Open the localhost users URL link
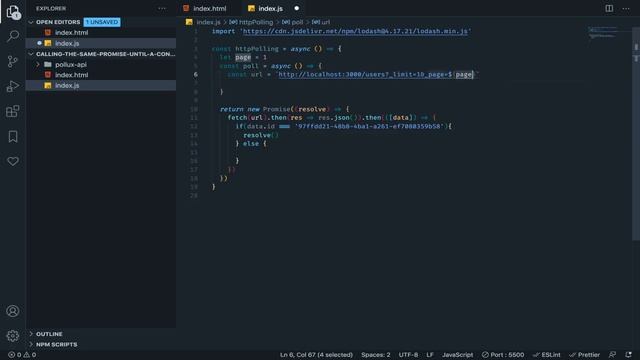Image resolution: width=640 pixels, height=360 pixels. (x=365, y=75)
